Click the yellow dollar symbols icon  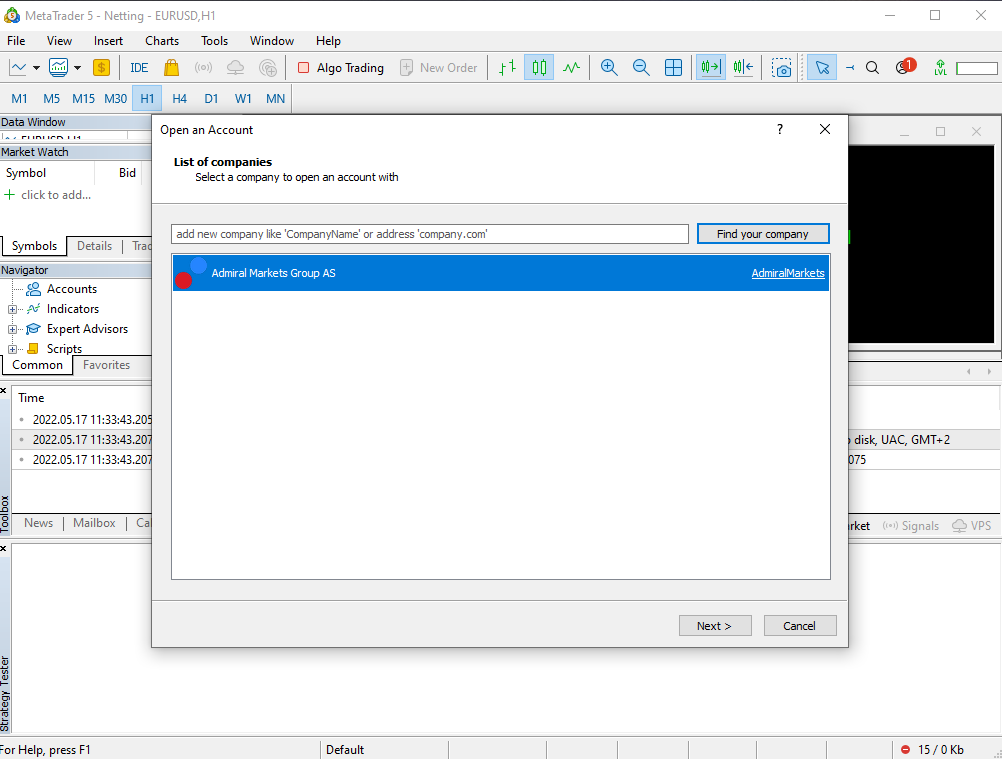click(x=101, y=67)
